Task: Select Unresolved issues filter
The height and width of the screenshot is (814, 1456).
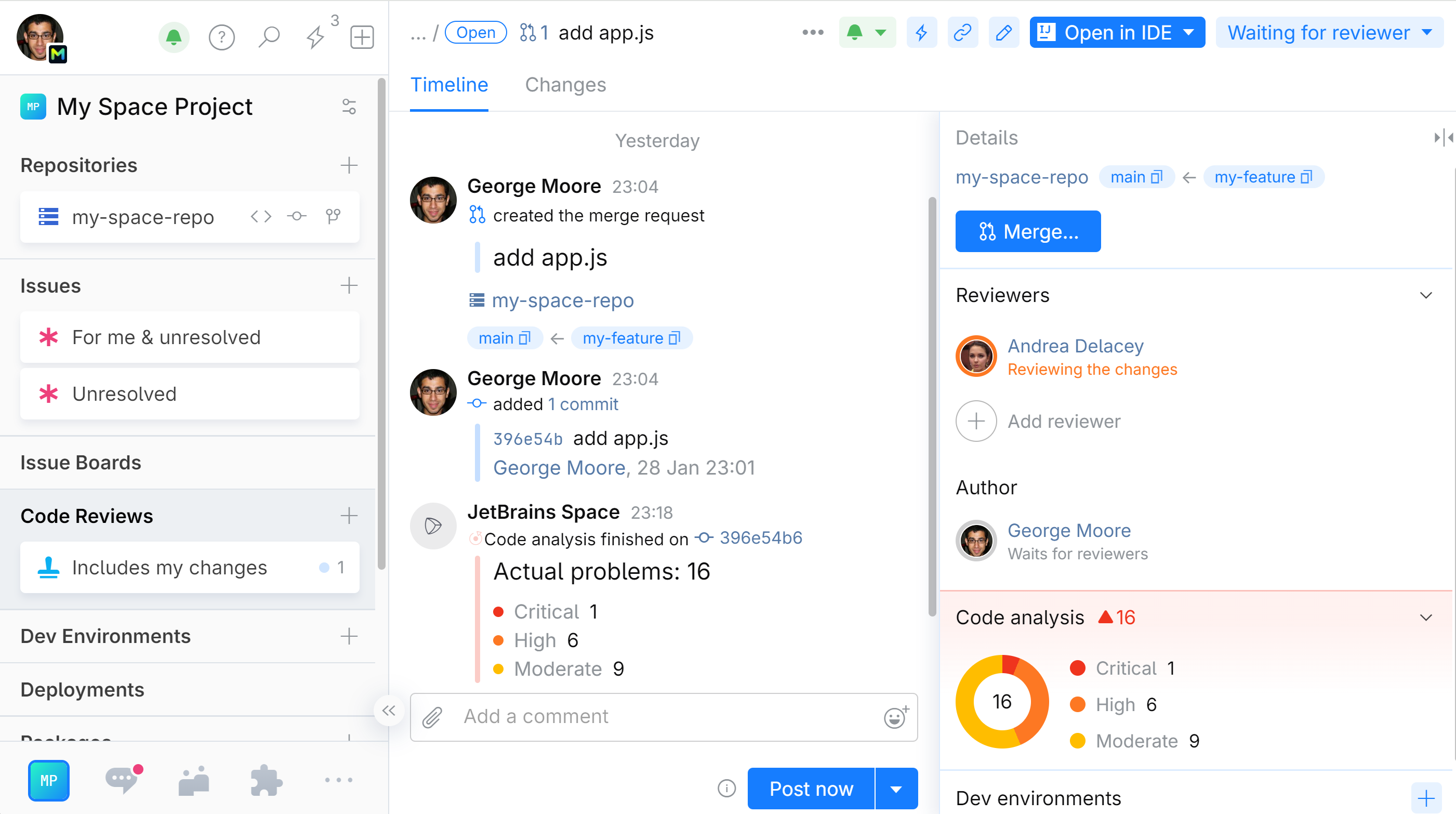Action: [x=189, y=393]
